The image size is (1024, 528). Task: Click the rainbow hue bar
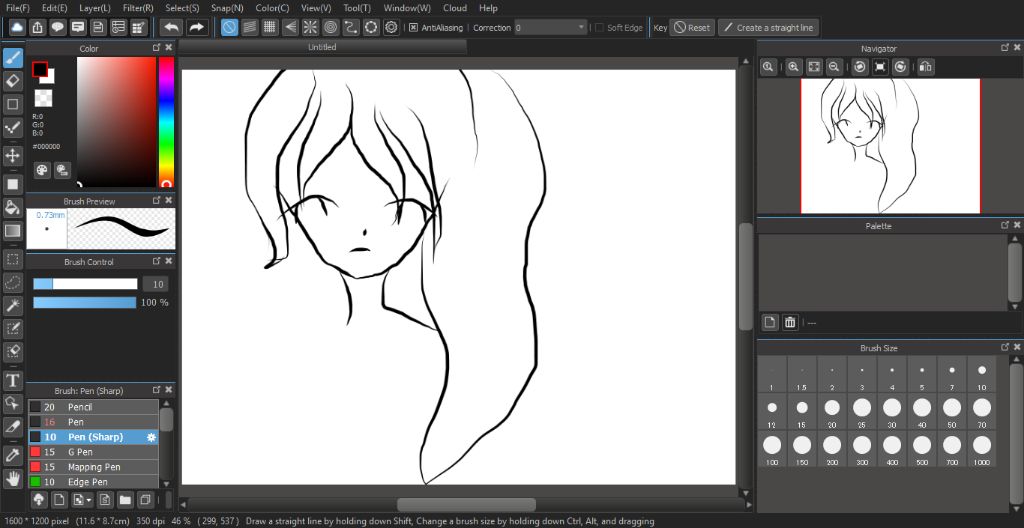click(167, 122)
